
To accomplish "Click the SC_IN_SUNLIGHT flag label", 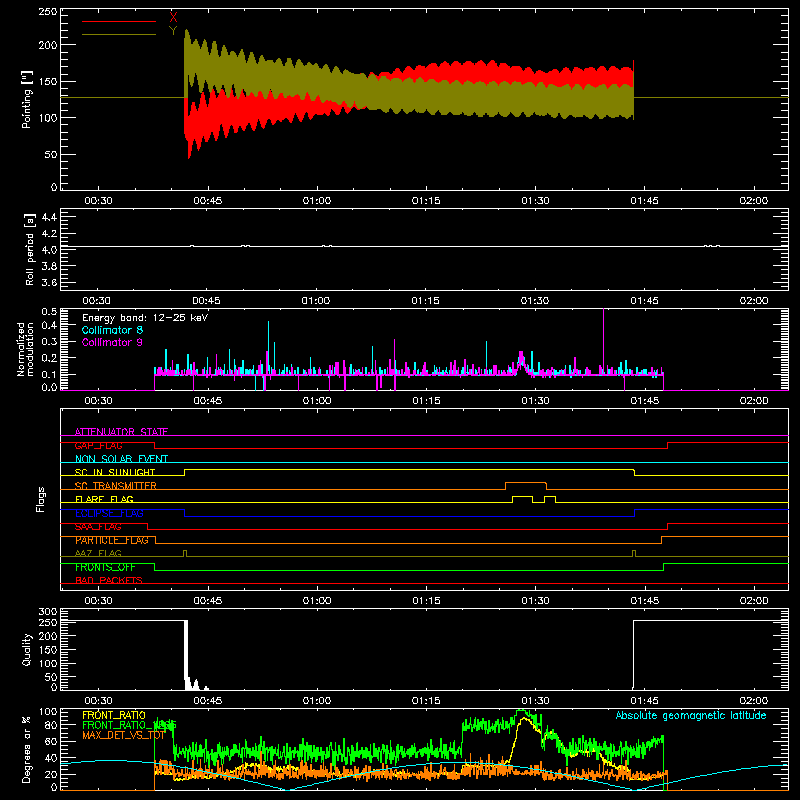I will 115,472.
